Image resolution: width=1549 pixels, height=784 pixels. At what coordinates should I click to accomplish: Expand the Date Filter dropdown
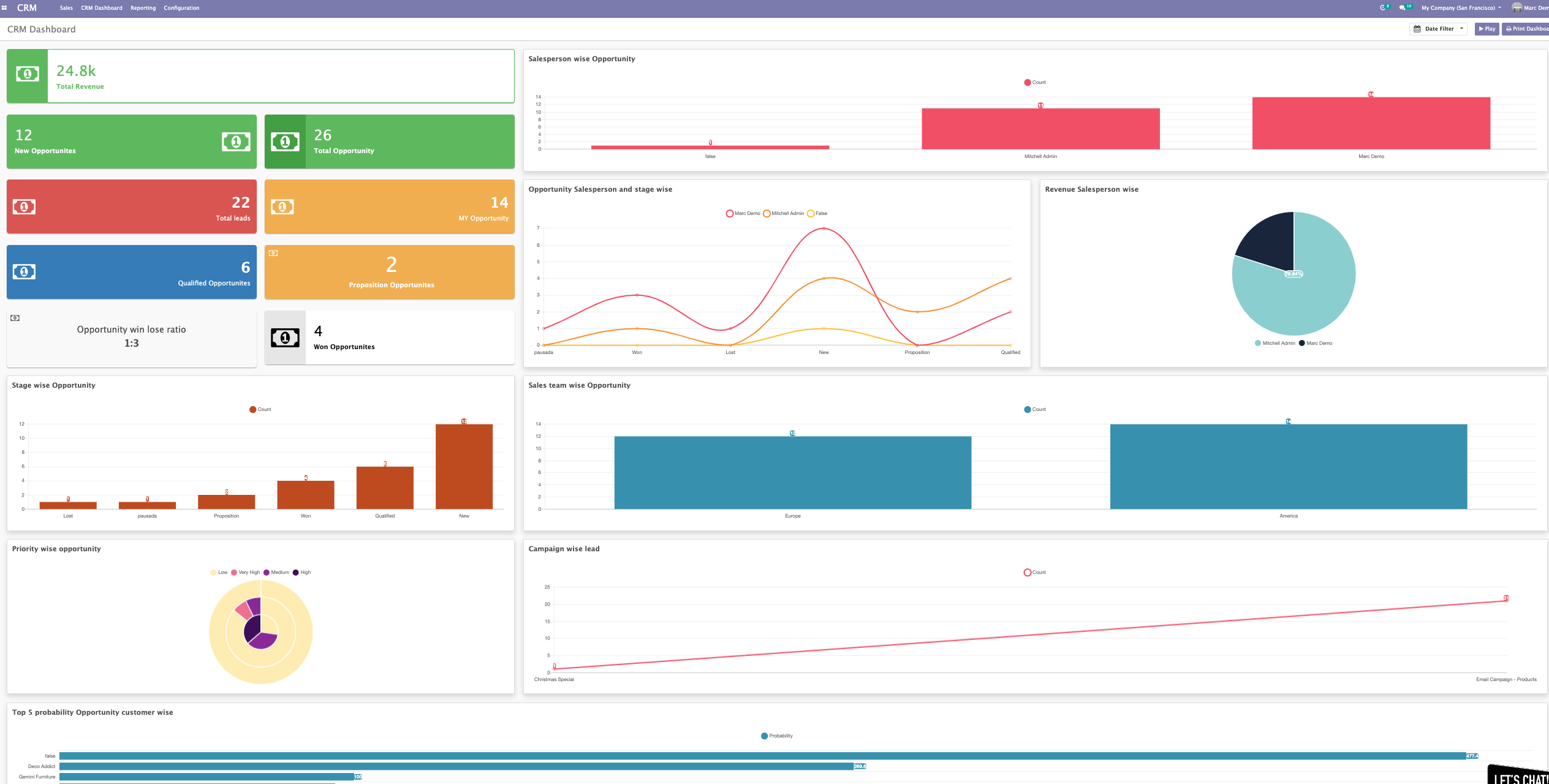click(x=1438, y=29)
